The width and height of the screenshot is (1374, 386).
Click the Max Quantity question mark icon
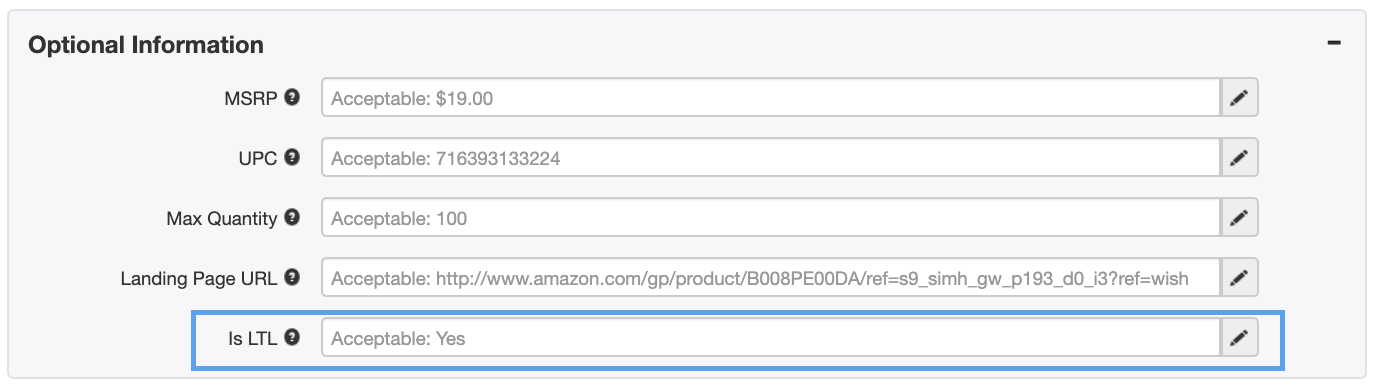click(x=292, y=217)
